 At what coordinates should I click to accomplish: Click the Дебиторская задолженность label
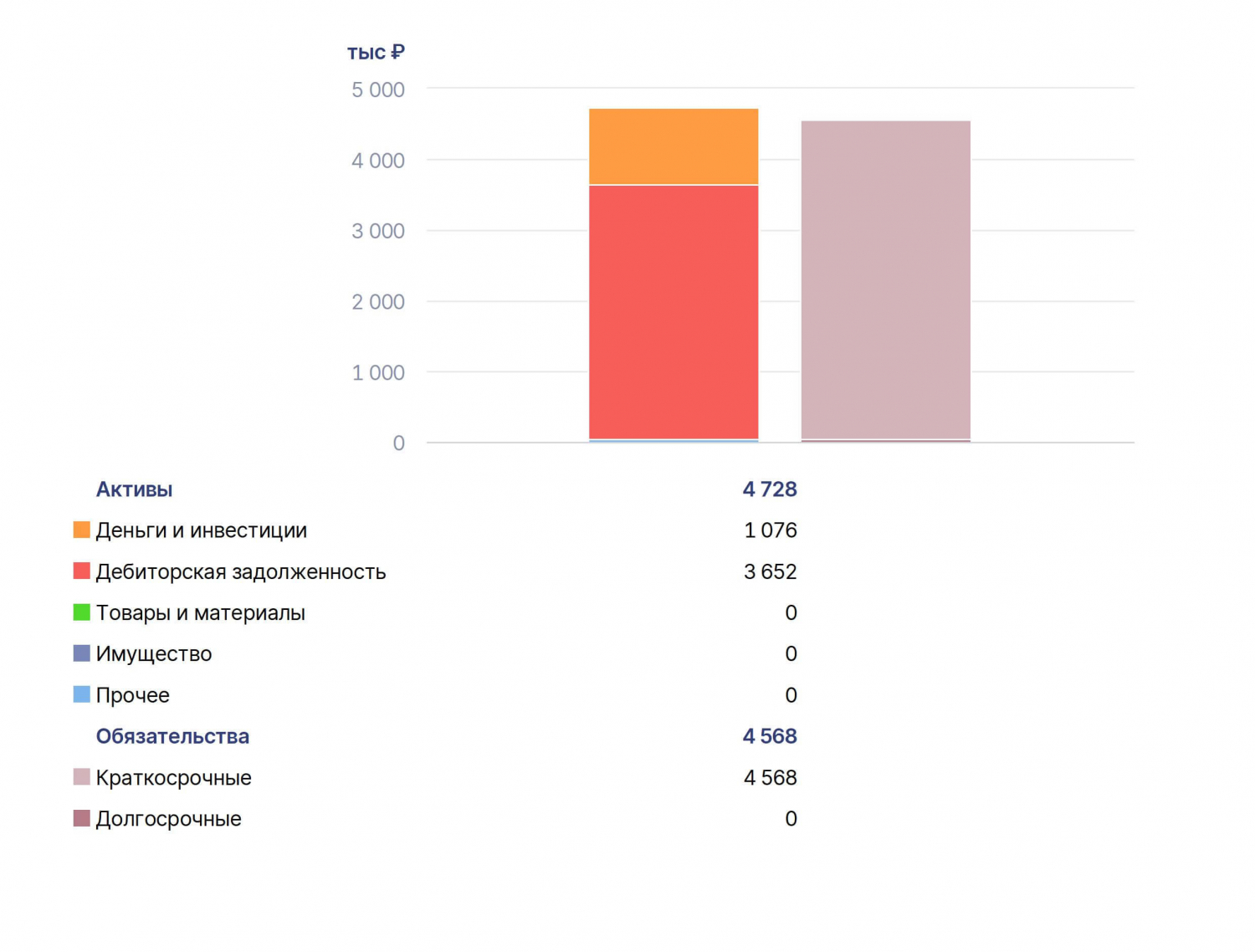[x=241, y=572]
